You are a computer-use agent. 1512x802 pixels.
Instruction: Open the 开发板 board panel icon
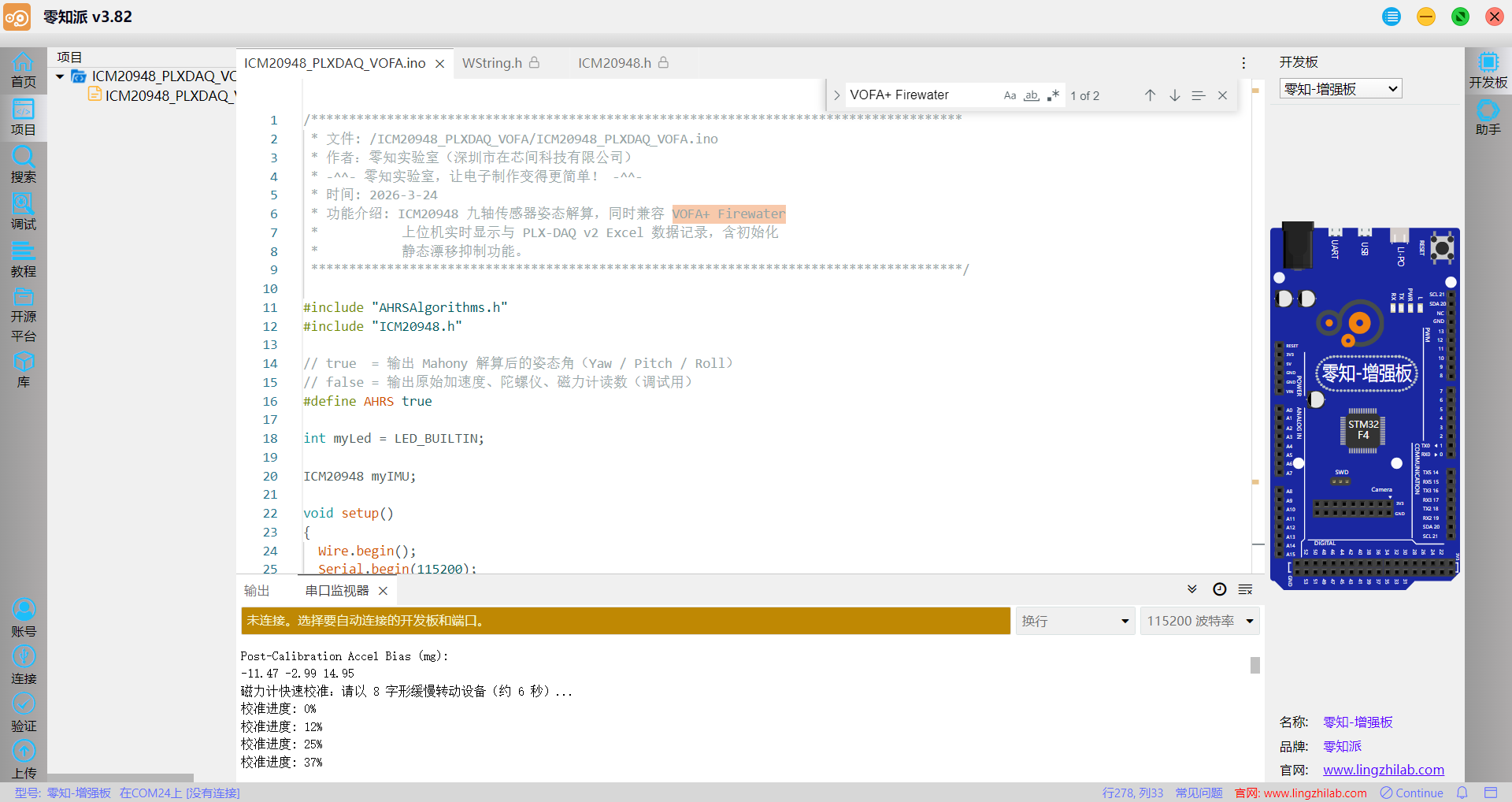point(1488,70)
